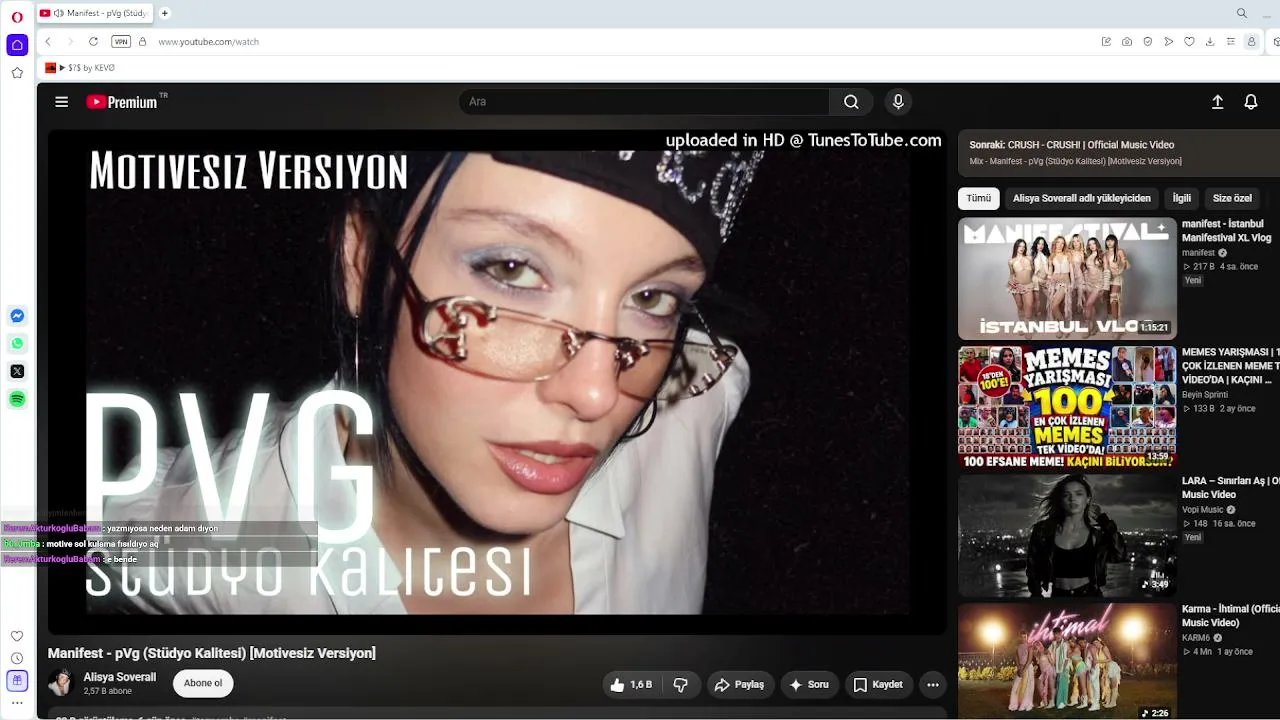
Task: Click the video player to pause playback
Action: click(x=497, y=382)
